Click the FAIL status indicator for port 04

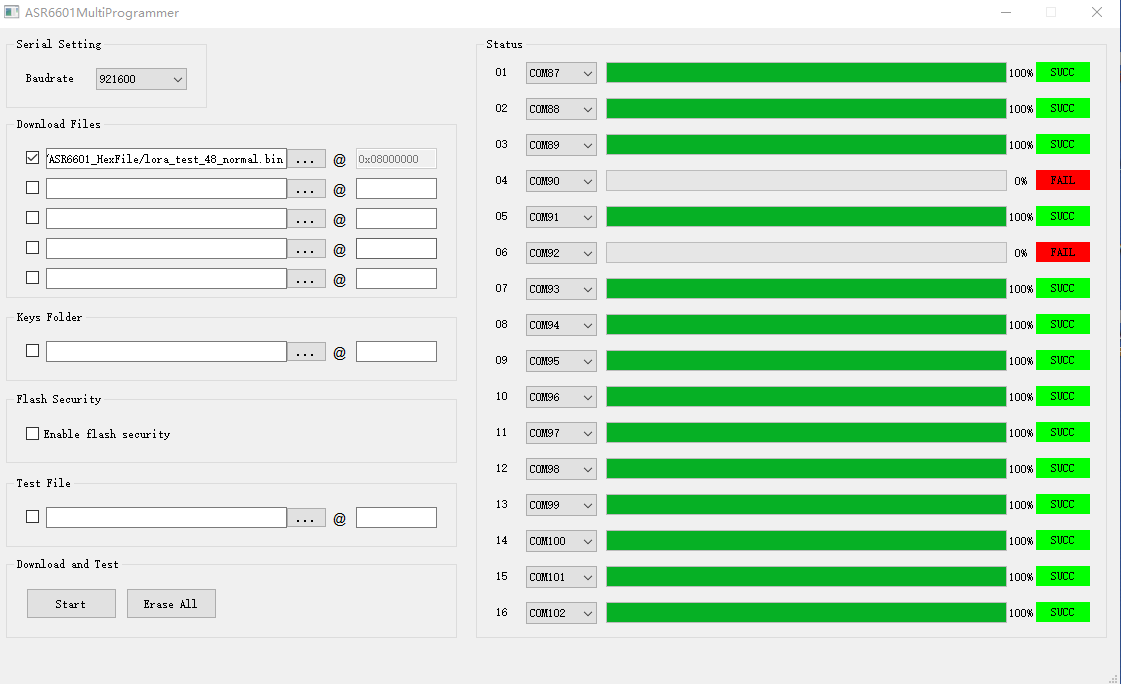[x=1062, y=180]
